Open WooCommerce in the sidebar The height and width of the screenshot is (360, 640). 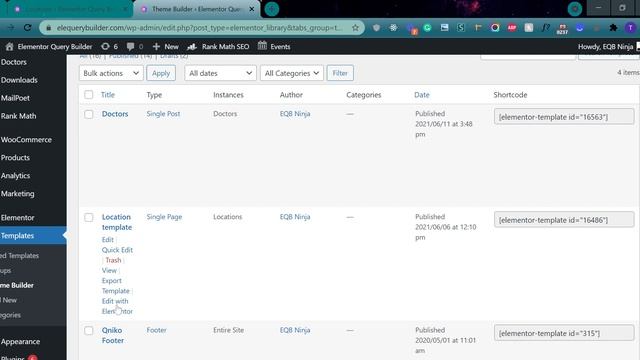[27, 140]
